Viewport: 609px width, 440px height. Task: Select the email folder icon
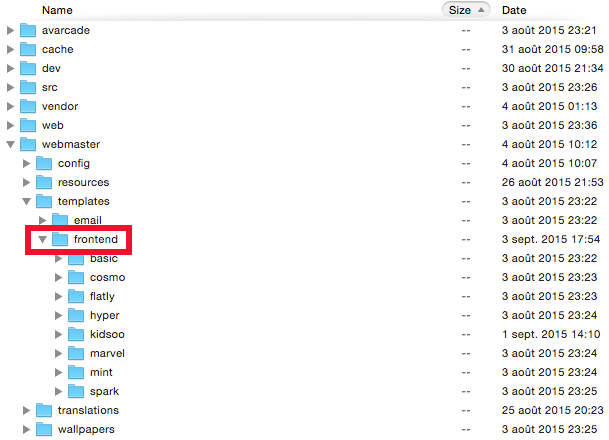(x=60, y=220)
